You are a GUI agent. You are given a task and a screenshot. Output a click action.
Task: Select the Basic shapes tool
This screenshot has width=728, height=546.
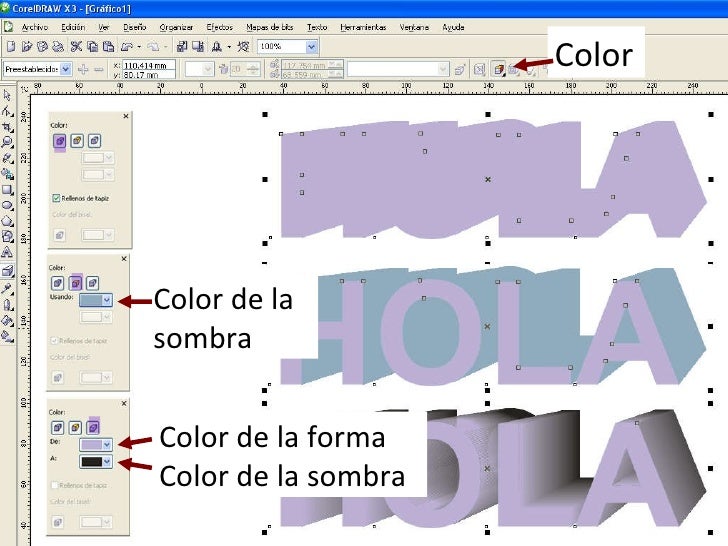(x=7, y=237)
